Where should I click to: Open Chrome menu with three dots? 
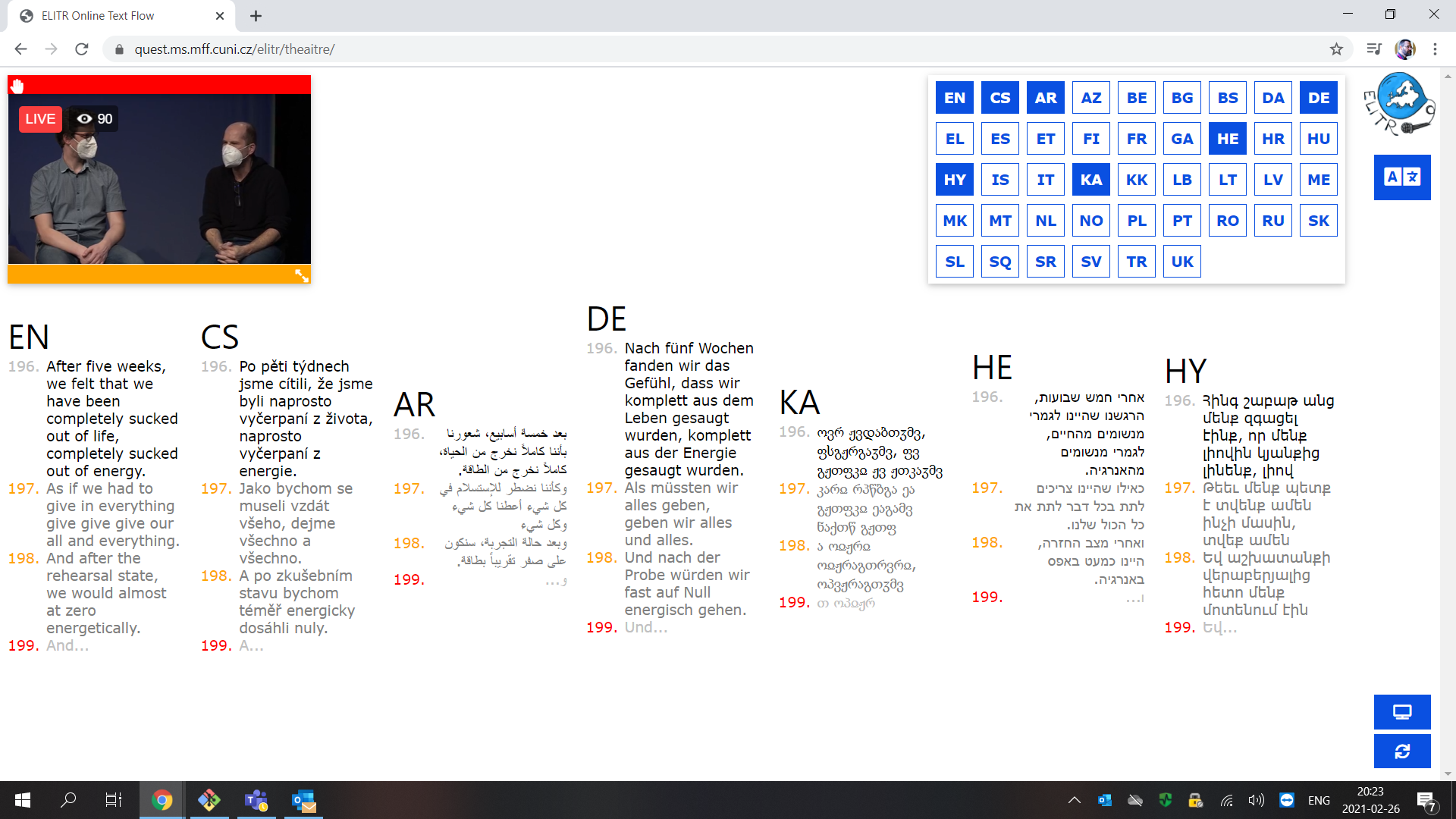pyautogui.click(x=1435, y=49)
